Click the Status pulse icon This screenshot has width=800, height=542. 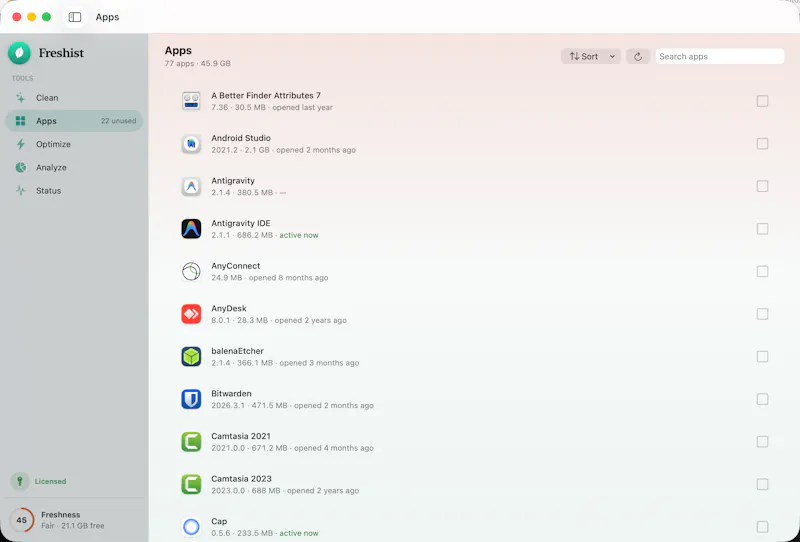20,191
